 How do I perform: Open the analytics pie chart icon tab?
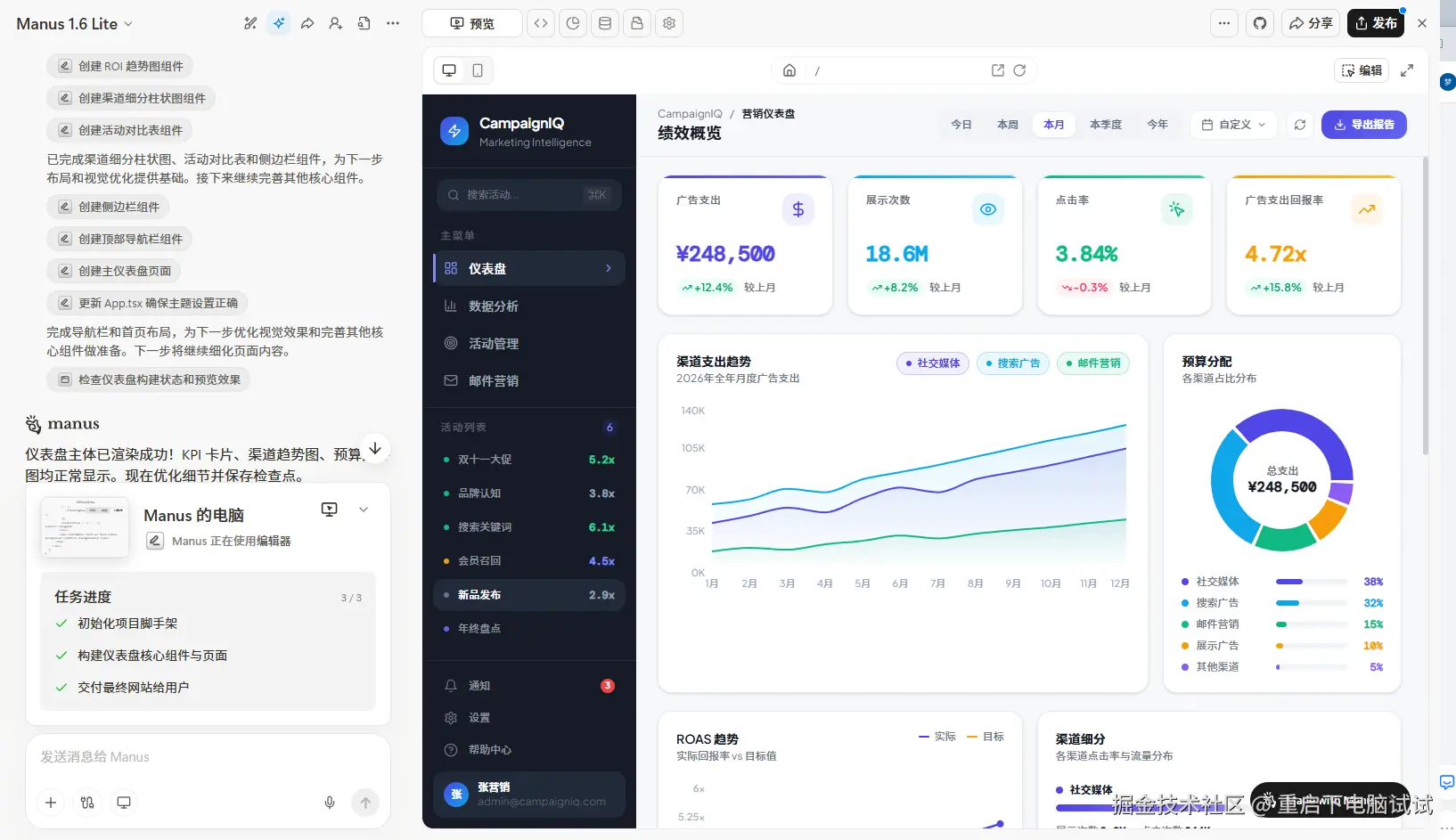coord(573,23)
